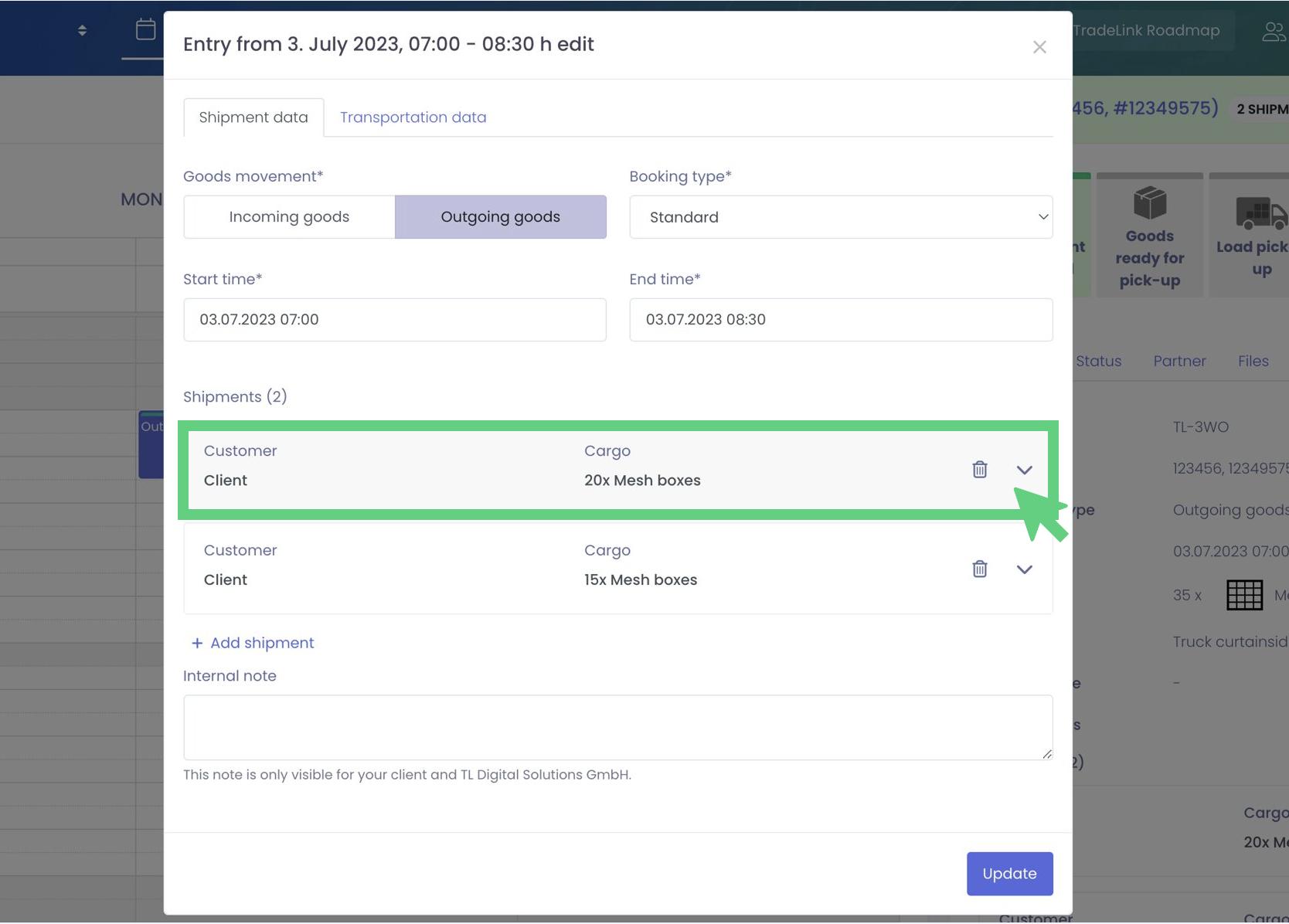The height and width of the screenshot is (924, 1289).
Task: Click the Goods ready for pick-up icon
Action: 1149,204
